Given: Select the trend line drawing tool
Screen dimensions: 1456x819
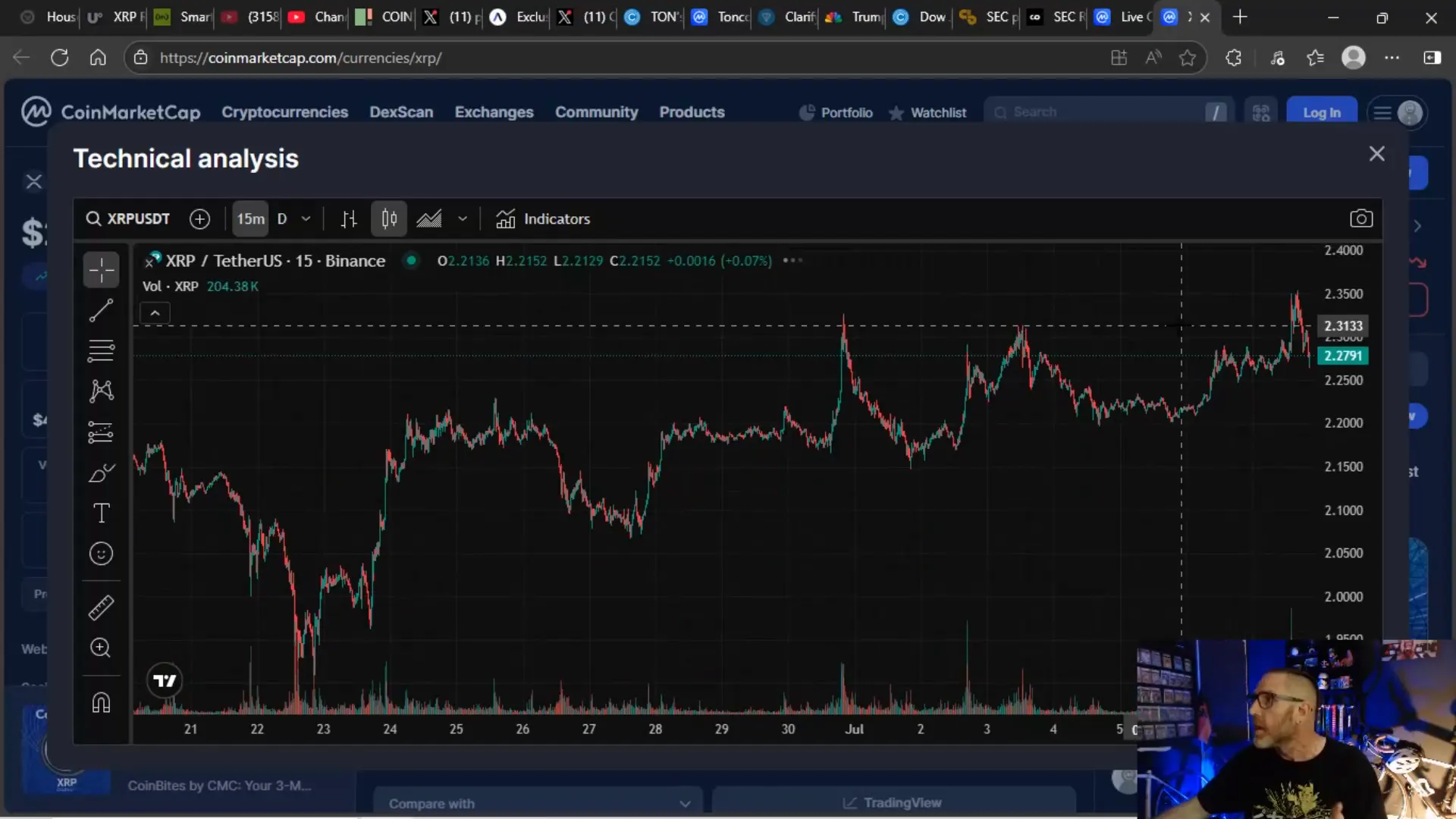Looking at the screenshot, I should click(x=101, y=310).
